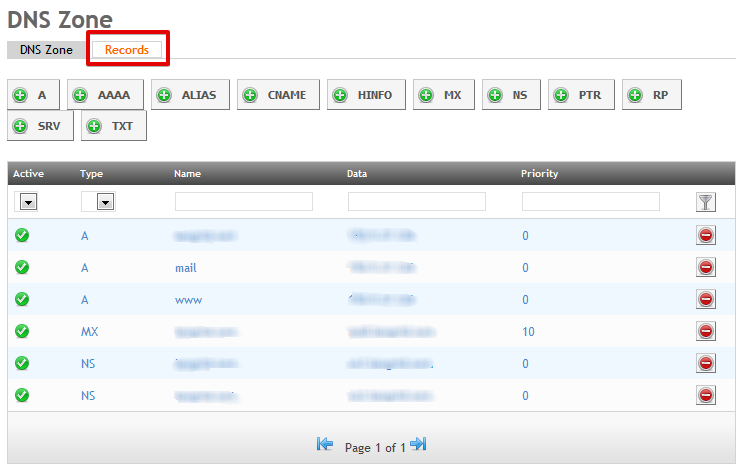The width and height of the screenshot is (745, 470).
Task: Sort by the Name column header
Action: 187,173
